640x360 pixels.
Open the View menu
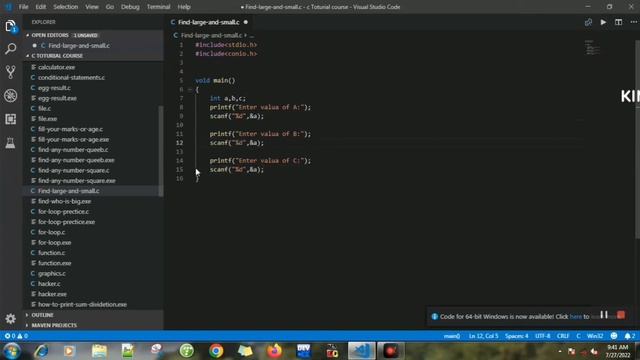[x=92, y=7]
